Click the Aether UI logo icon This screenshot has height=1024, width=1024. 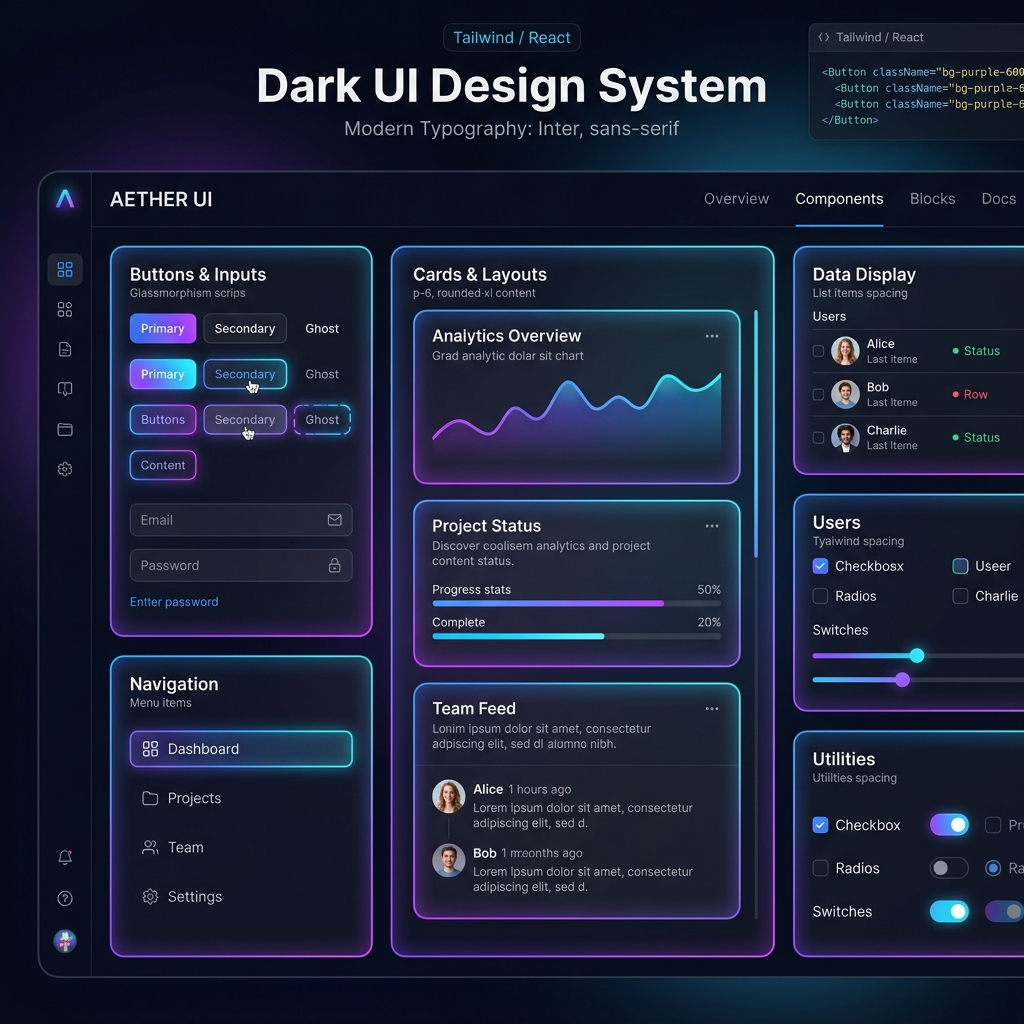tap(65, 199)
